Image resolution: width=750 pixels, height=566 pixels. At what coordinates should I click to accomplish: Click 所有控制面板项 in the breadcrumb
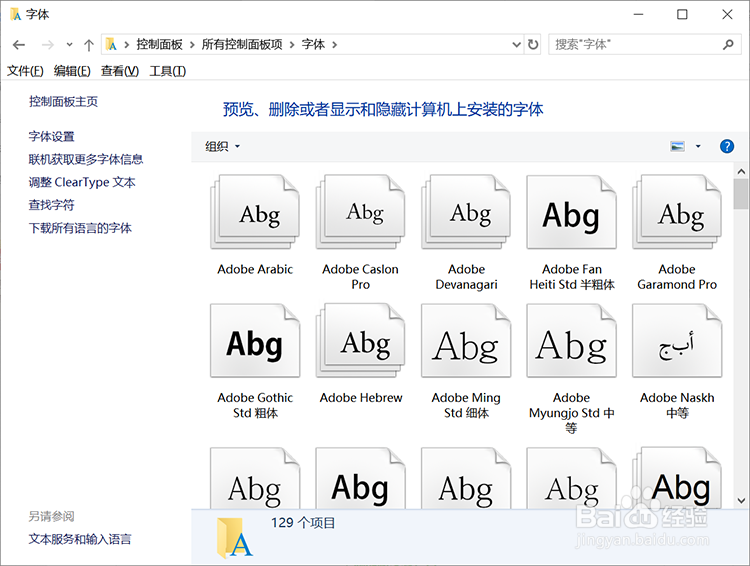[242, 44]
